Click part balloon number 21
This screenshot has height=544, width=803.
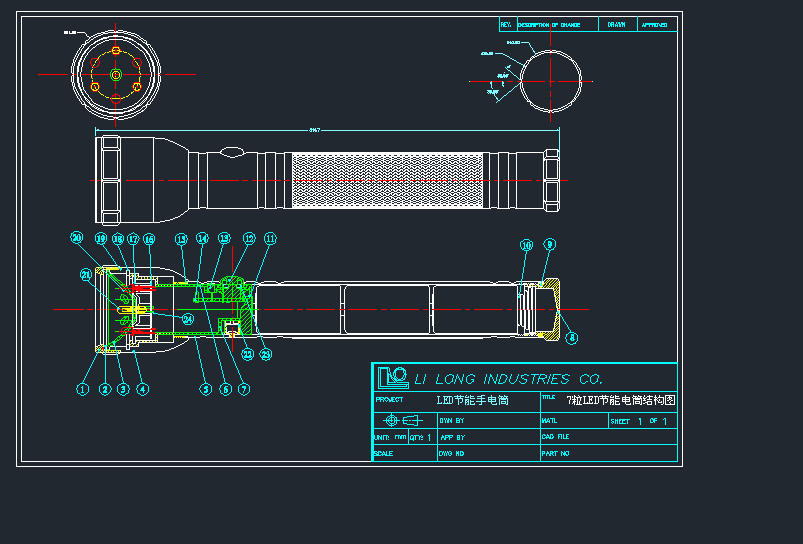[86, 275]
